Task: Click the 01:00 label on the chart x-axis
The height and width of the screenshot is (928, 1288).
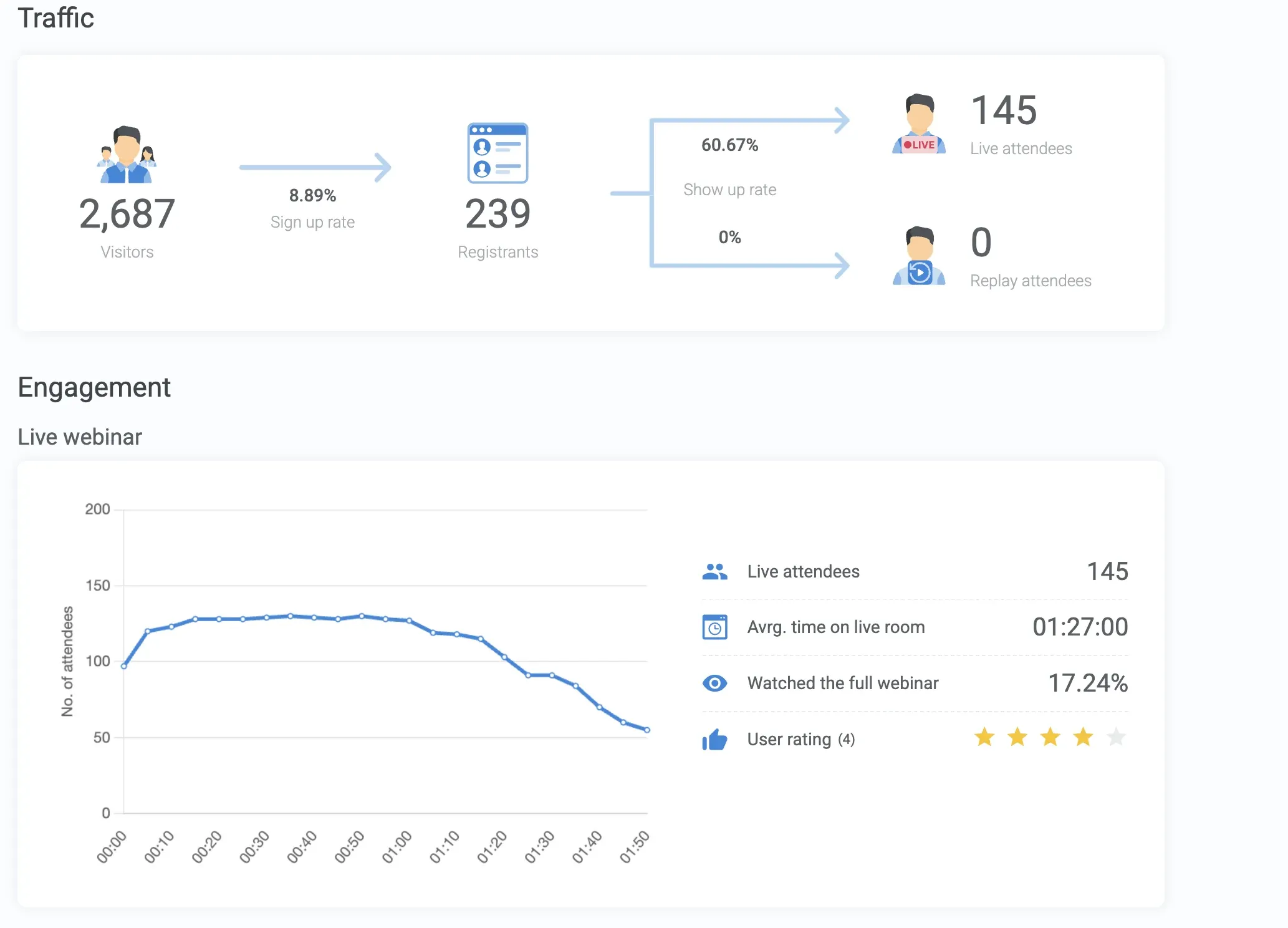Action: coord(397,846)
